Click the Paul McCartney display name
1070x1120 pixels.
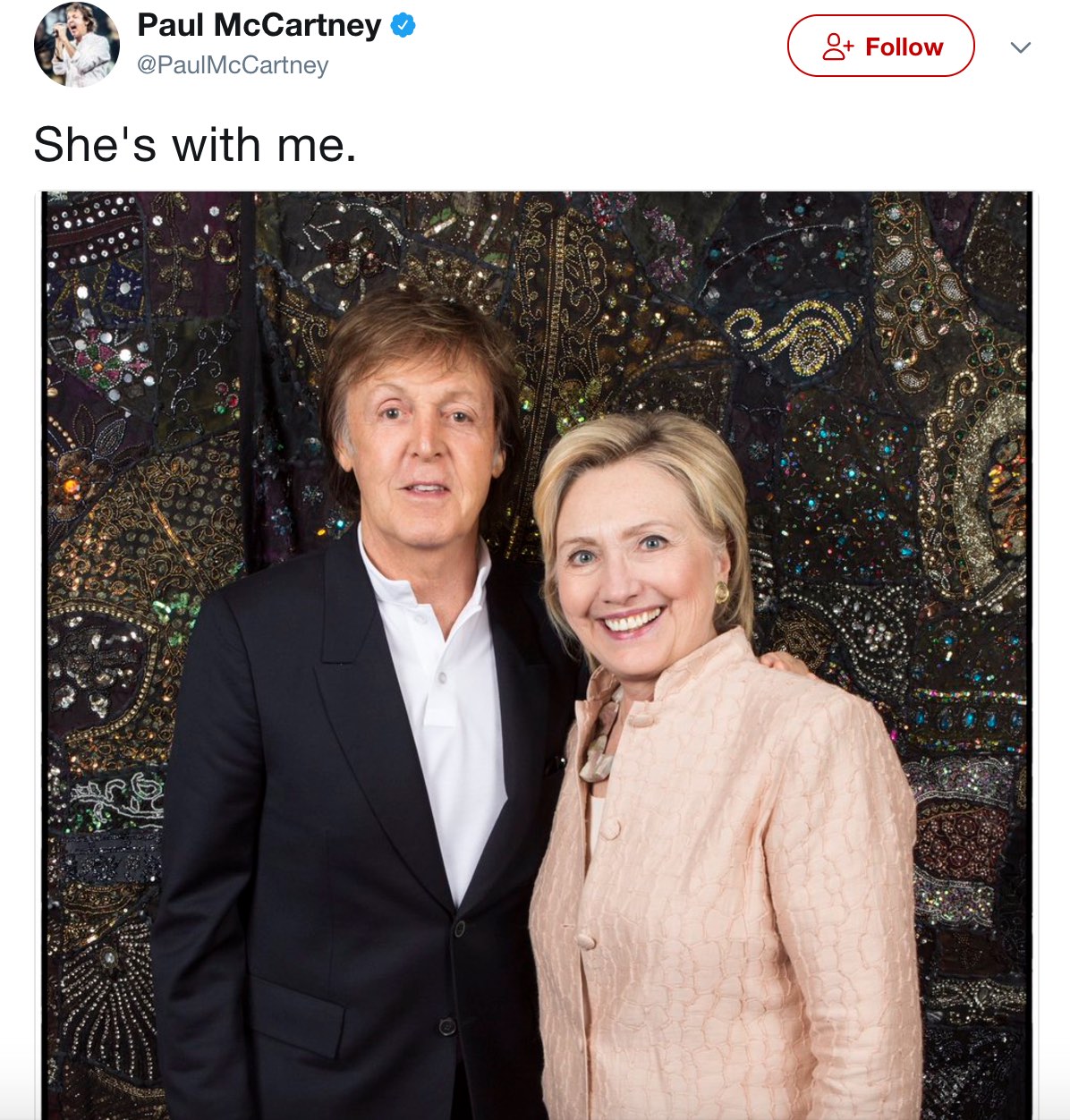tap(259, 25)
